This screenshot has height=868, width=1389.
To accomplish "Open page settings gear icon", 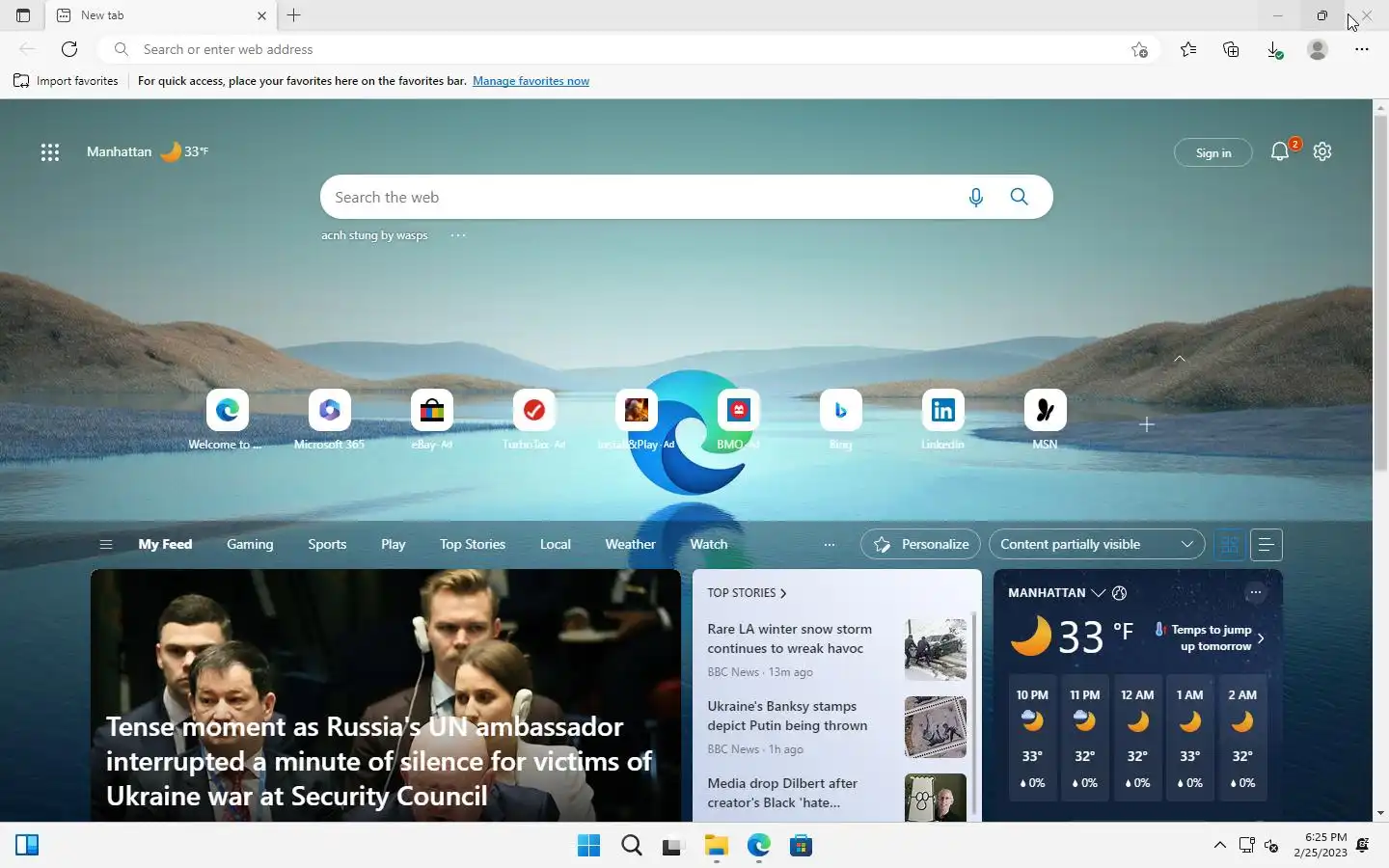I will [x=1322, y=151].
